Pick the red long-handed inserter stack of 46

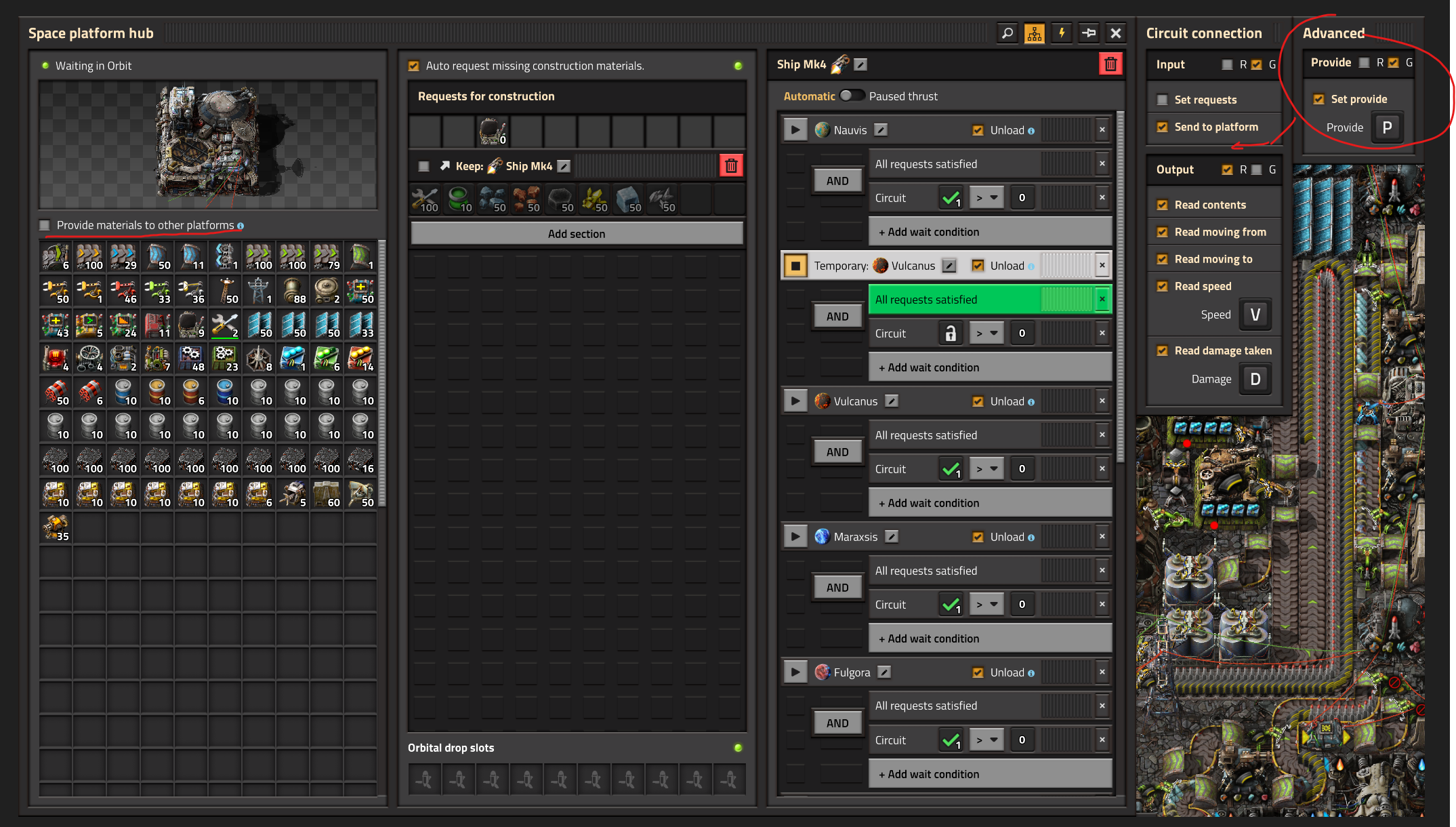123,291
